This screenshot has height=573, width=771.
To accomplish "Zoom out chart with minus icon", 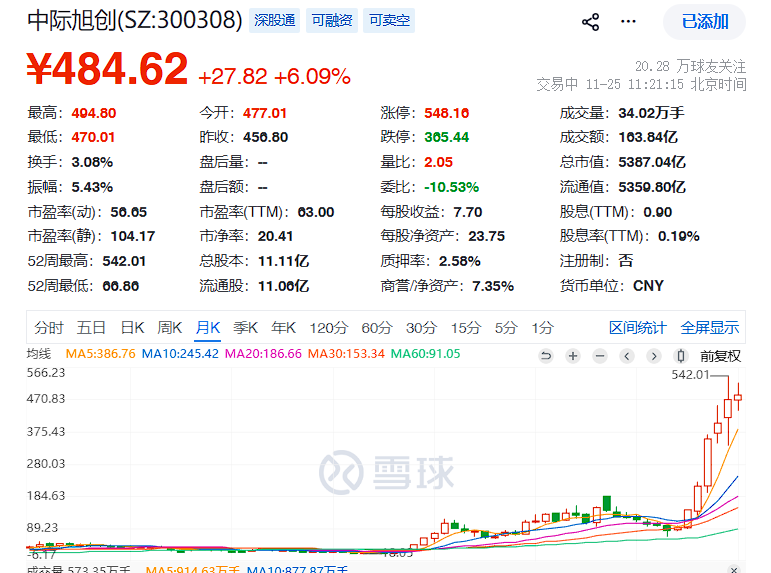I will click(x=600, y=356).
